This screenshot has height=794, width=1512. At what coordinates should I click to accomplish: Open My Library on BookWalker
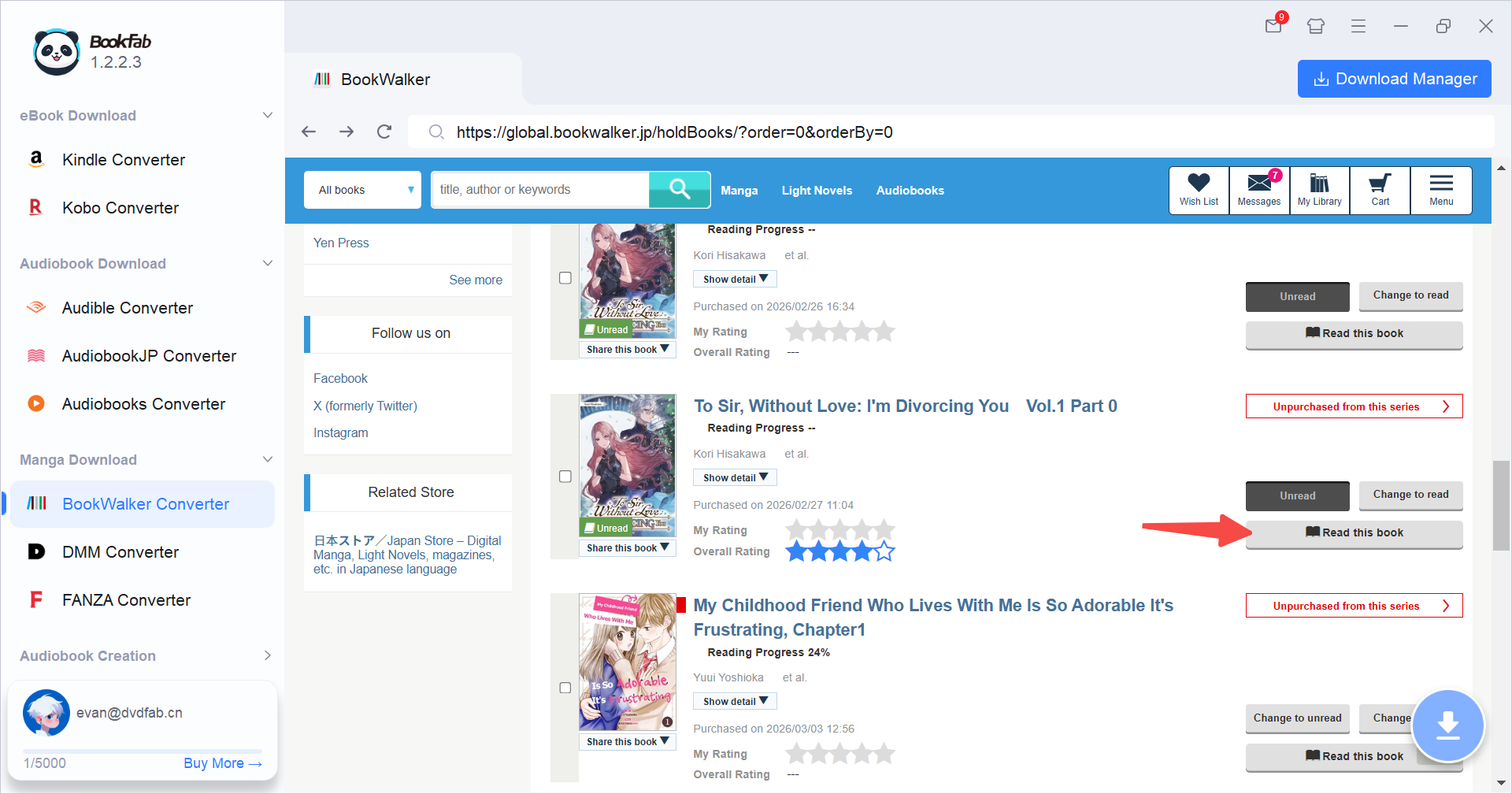pyautogui.click(x=1319, y=190)
